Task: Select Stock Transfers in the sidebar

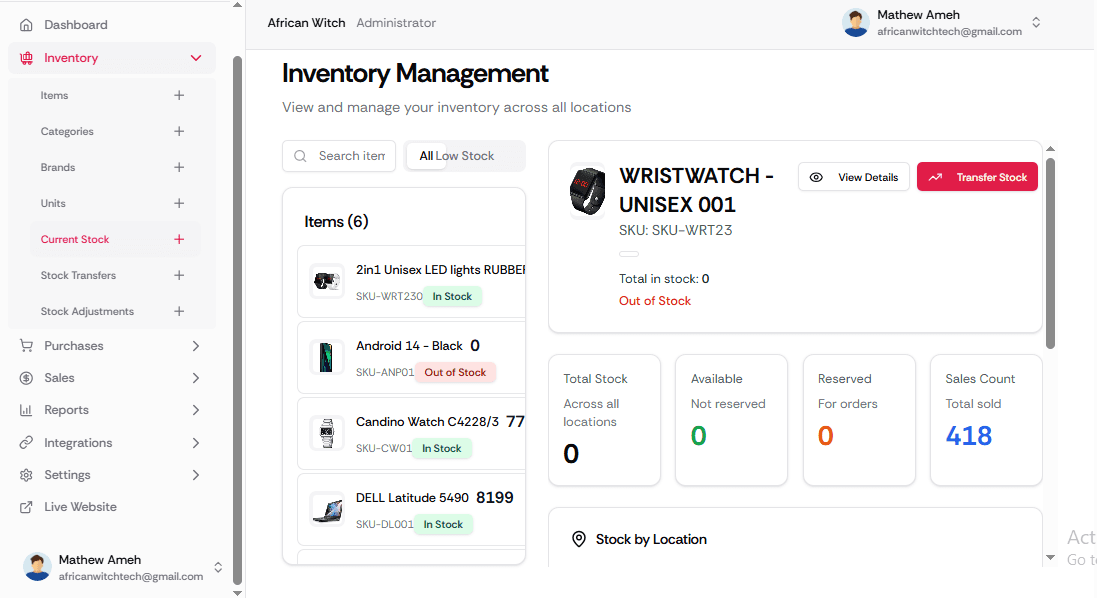Action: [x=80, y=275]
